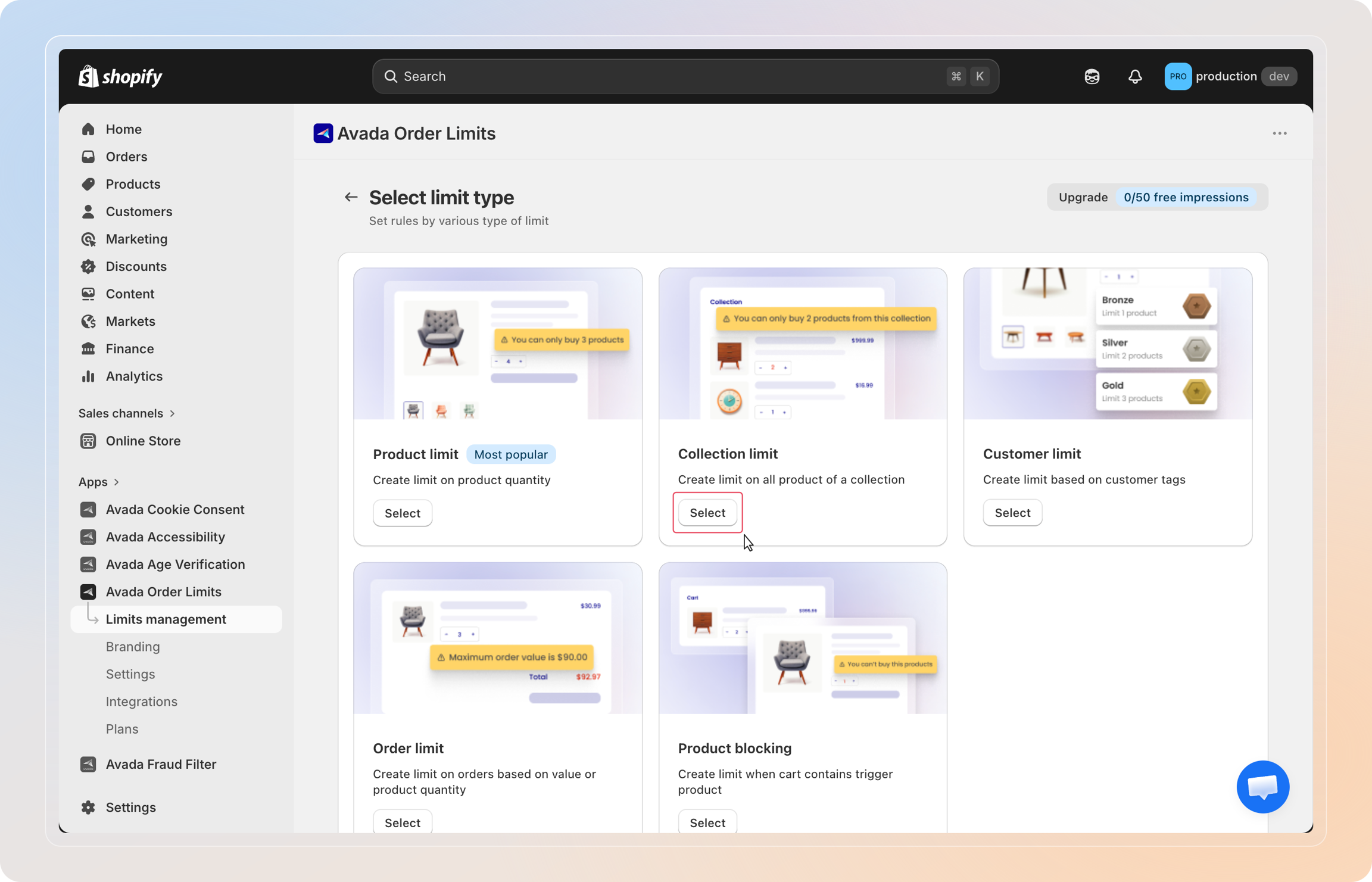
Task: Click the Avada Age Verification app icon
Action: 88,564
